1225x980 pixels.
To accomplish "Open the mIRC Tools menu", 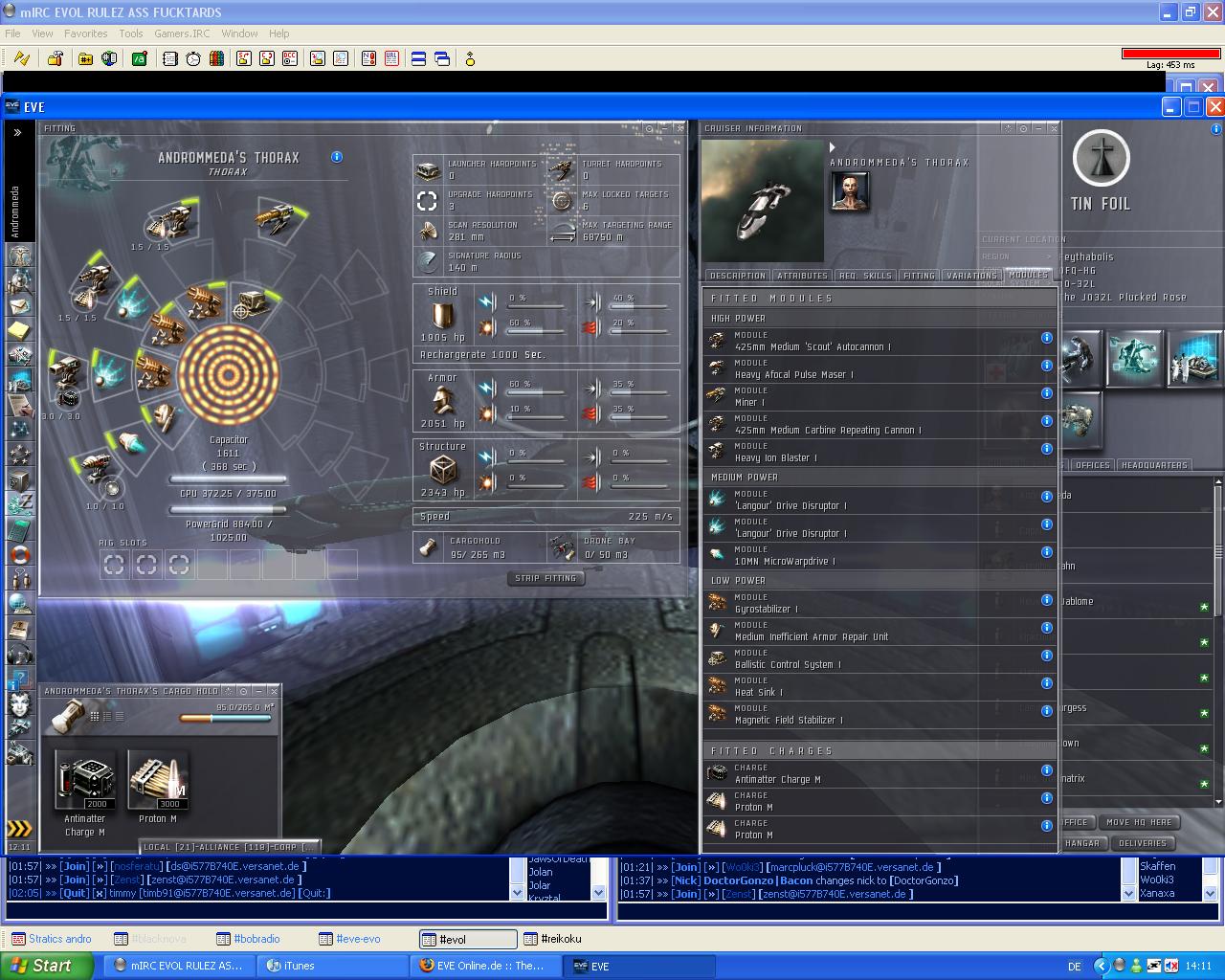I will [131, 33].
